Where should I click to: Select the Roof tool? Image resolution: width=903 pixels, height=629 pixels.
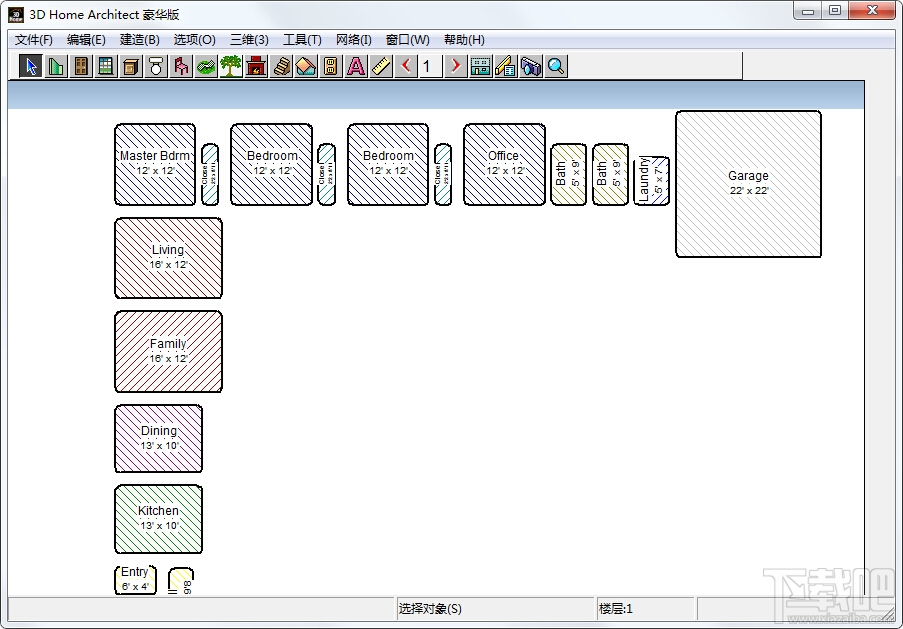tap(306, 66)
